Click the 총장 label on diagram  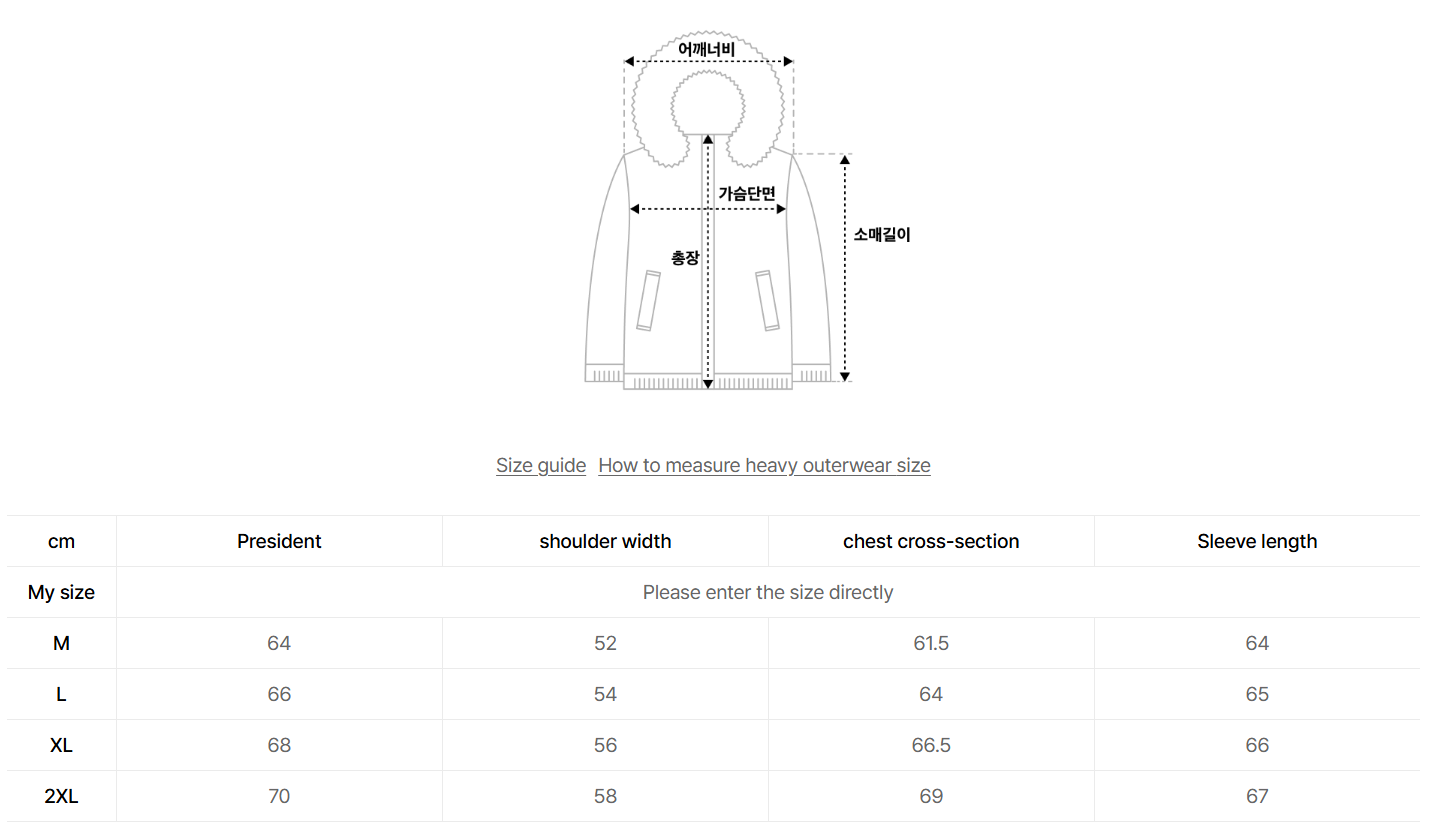(x=685, y=258)
